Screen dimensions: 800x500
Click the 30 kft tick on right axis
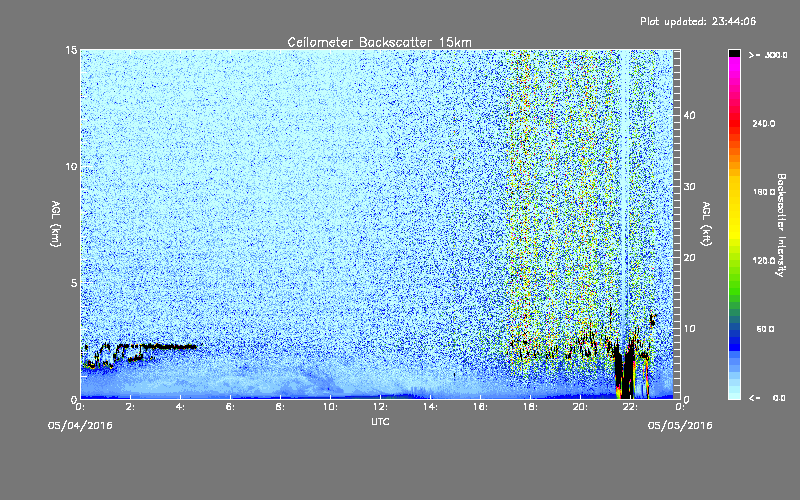[x=689, y=186]
